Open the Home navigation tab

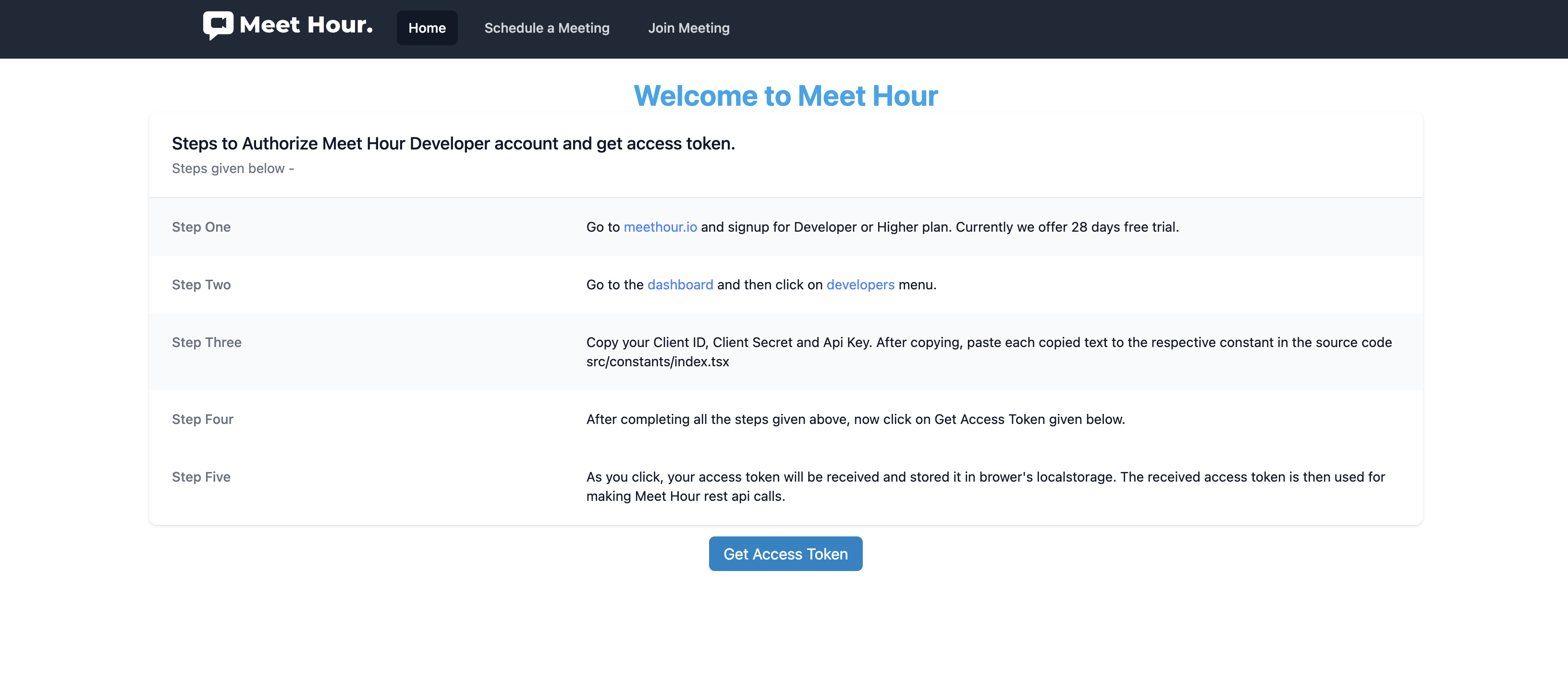point(427,28)
